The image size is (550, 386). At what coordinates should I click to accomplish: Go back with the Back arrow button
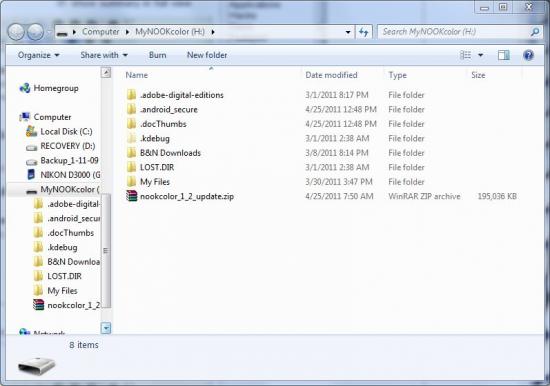coord(16,32)
